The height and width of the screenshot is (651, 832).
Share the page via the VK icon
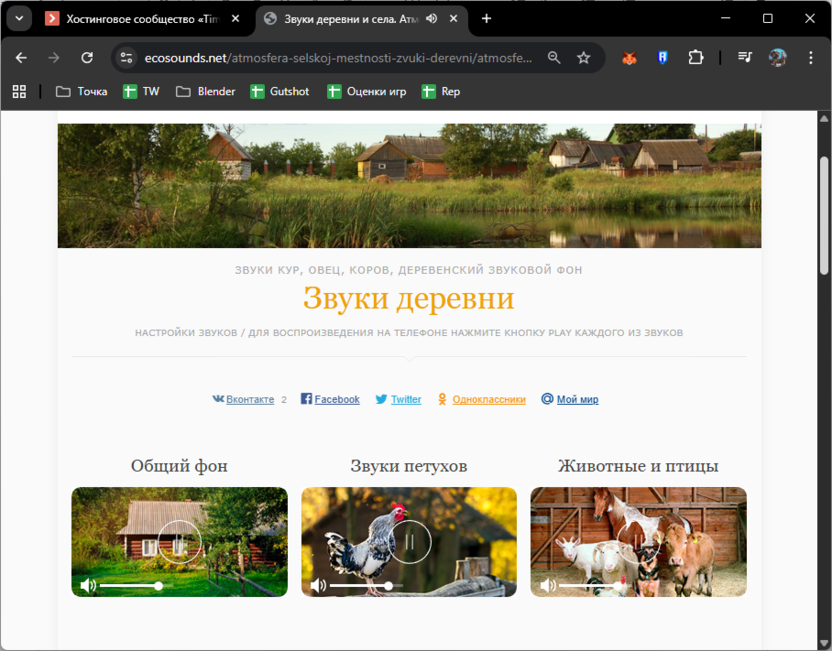pyautogui.click(x=218, y=398)
